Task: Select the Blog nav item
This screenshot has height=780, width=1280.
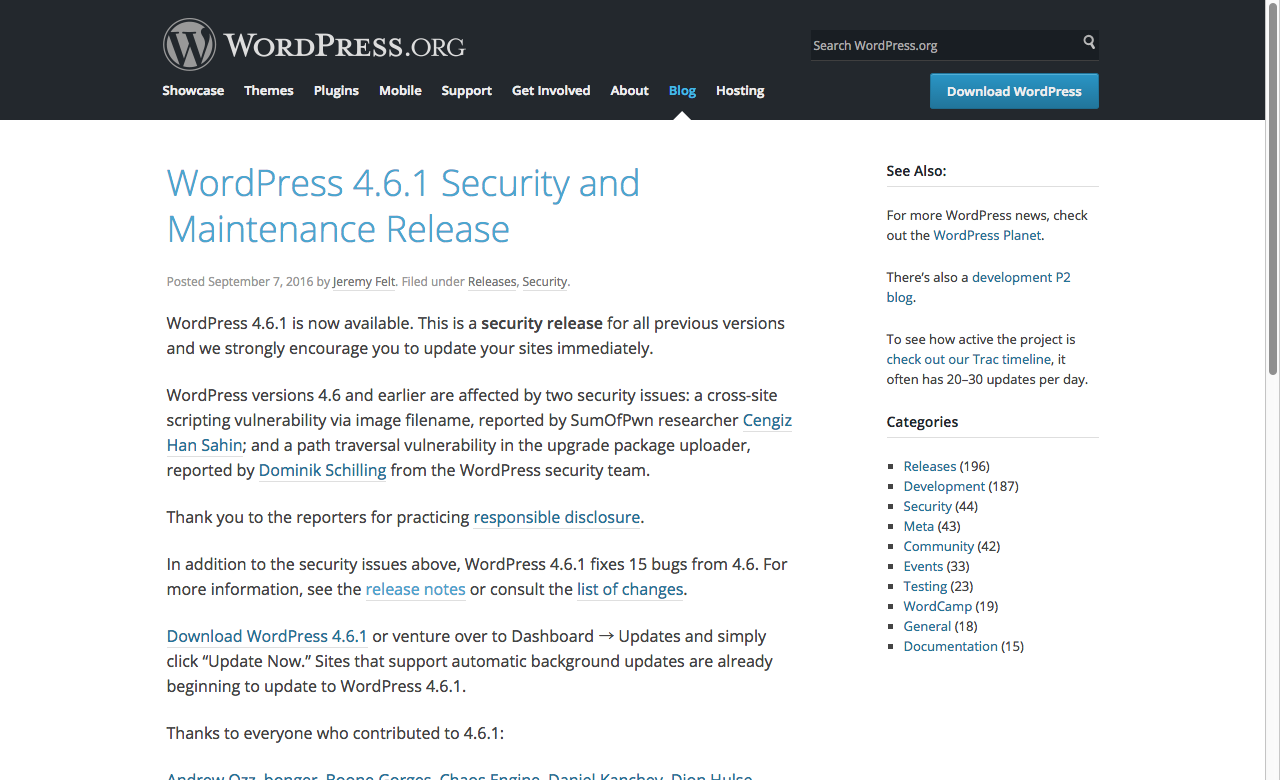Action: [x=682, y=90]
